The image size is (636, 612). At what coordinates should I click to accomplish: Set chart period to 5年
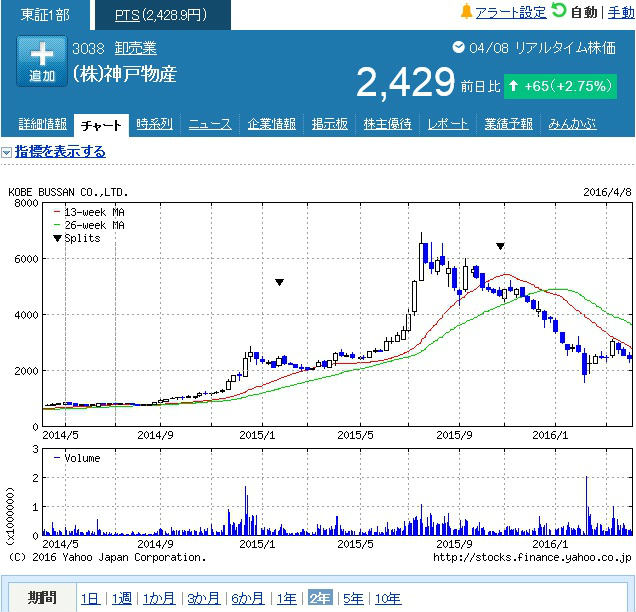point(353,598)
